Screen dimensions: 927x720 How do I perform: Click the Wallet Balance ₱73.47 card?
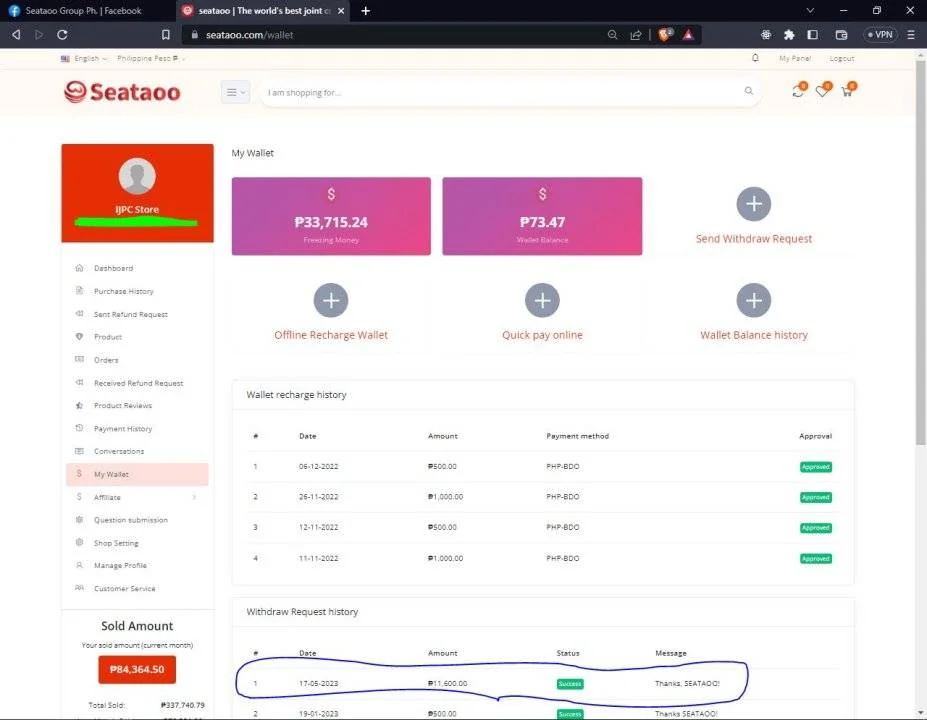(542, 216)
